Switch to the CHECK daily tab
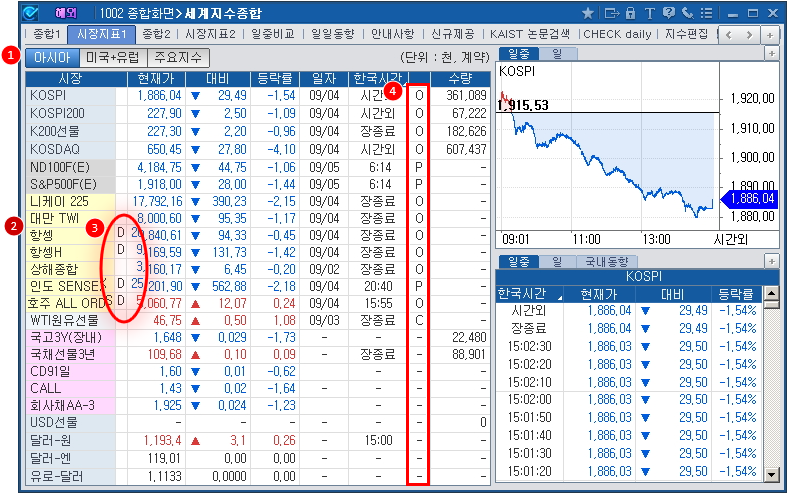The height and width of the screenshot is (494, 788). point(617,34)
